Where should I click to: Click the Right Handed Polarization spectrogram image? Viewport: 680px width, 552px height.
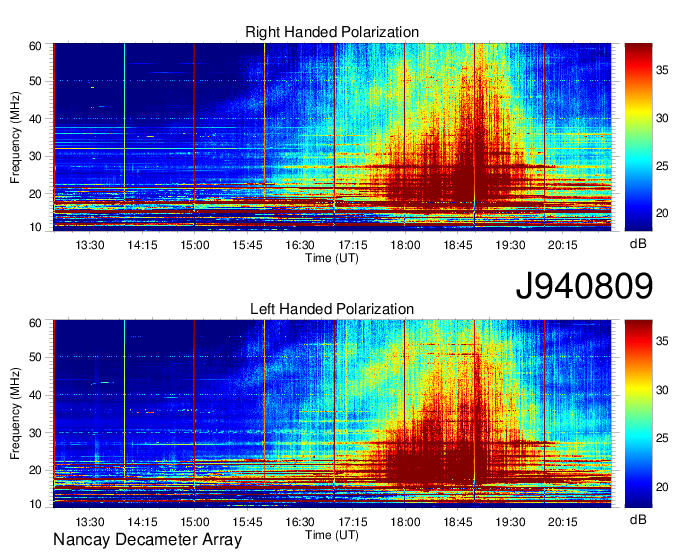(332, 137)
